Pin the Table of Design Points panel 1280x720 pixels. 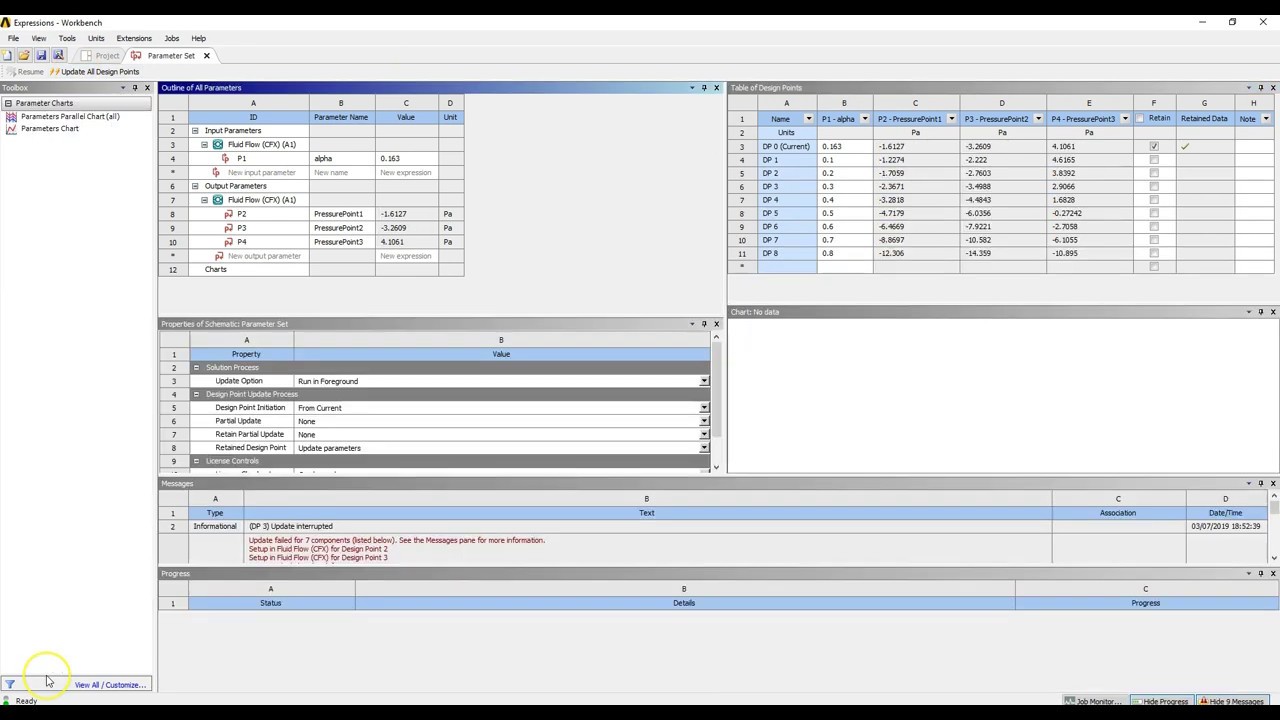pos(1261,88)
